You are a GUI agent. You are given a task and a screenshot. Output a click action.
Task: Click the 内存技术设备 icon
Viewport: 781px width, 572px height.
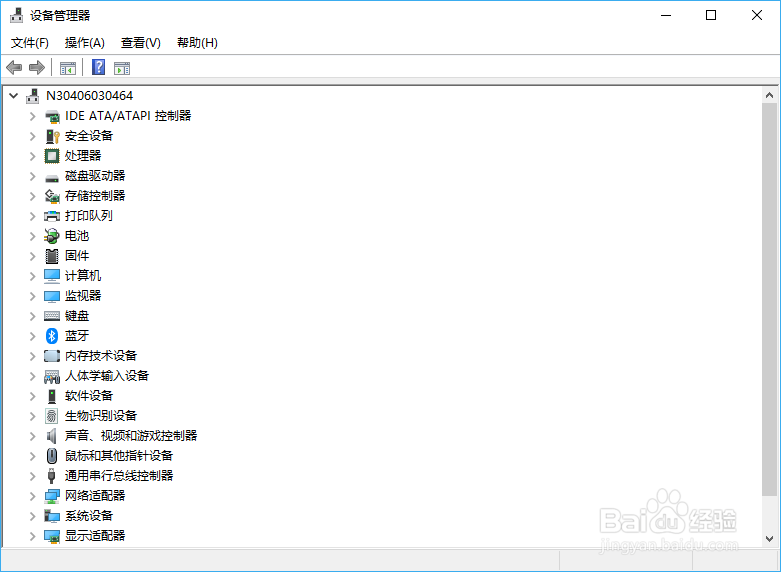pos(52,356)
